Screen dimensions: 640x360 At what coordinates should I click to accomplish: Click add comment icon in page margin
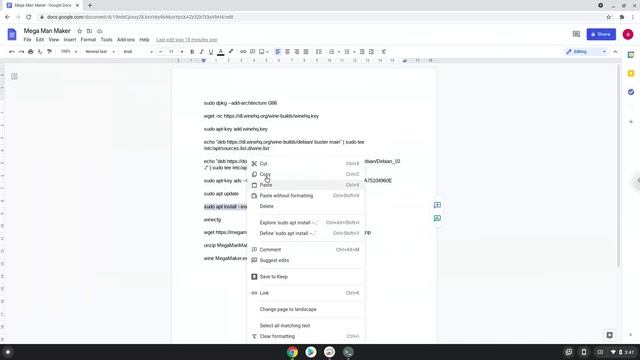click(x=437, y=205)
